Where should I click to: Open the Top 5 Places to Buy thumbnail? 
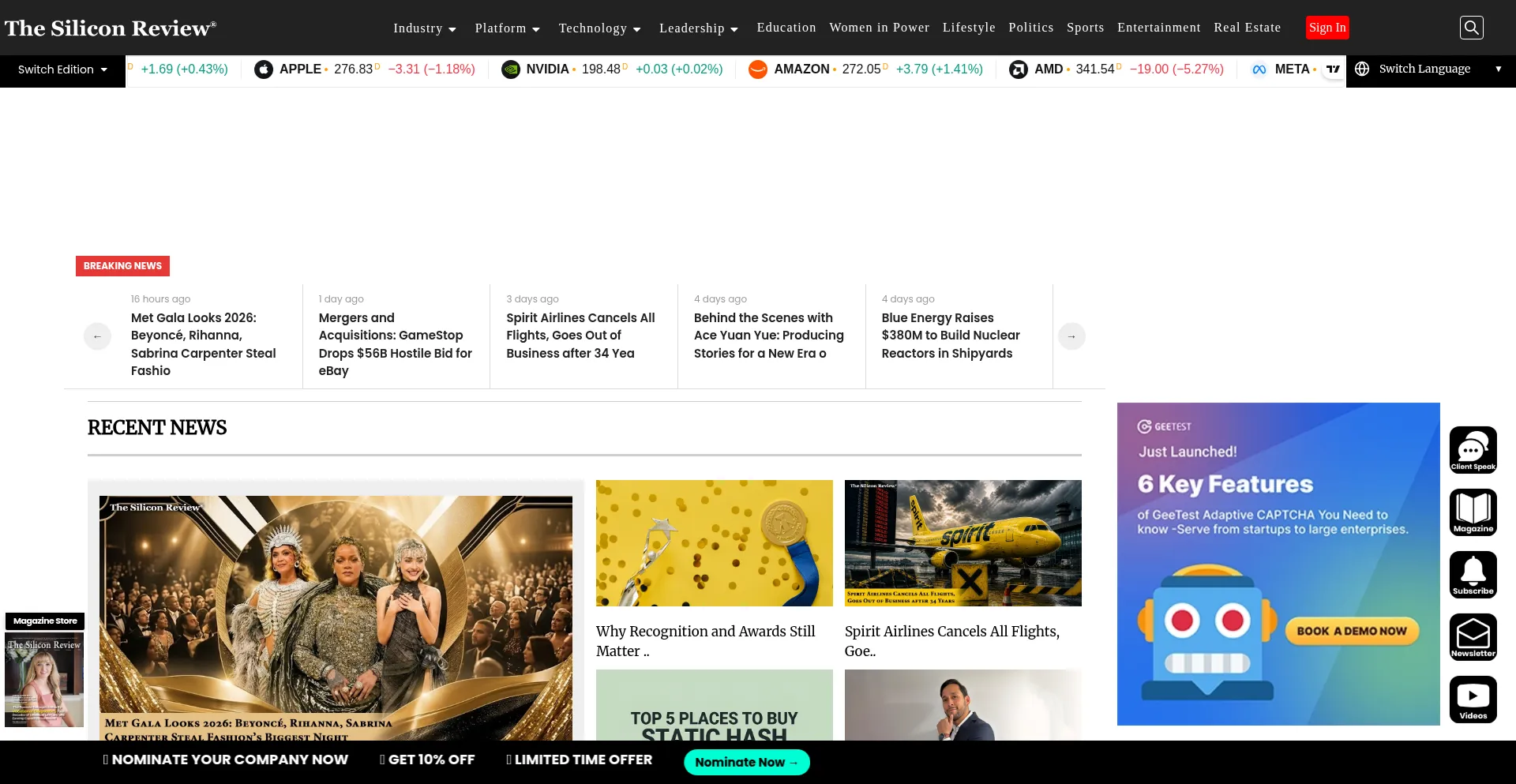pyautogui.click(x=715, y=705)
